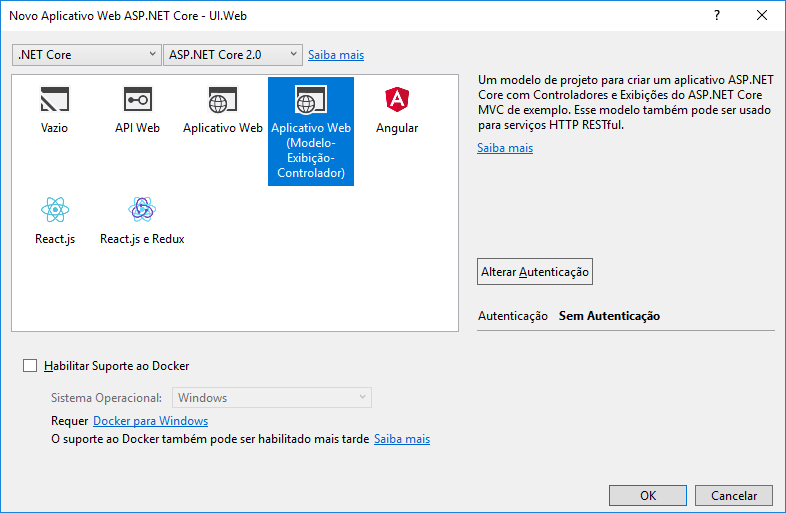Select Aplicativo Web (Modelo-Exibição-Controlador) template
The image size is (786, 513).
tap(311, 131)
